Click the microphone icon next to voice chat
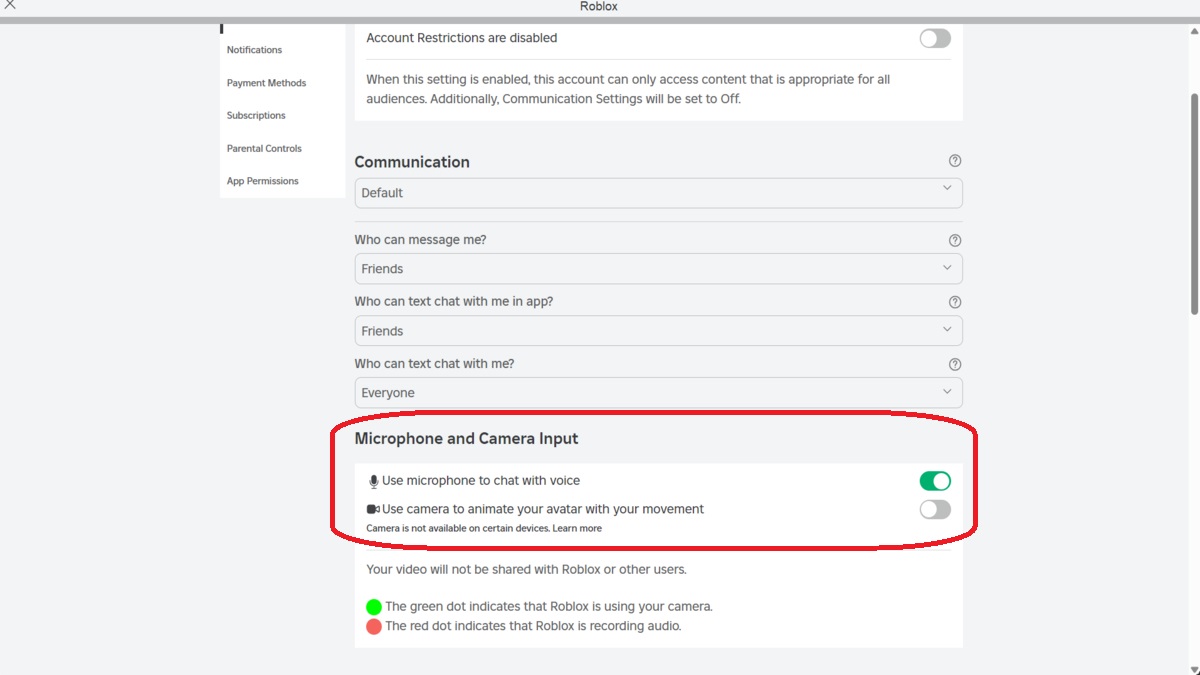 (x=374, y=482)
